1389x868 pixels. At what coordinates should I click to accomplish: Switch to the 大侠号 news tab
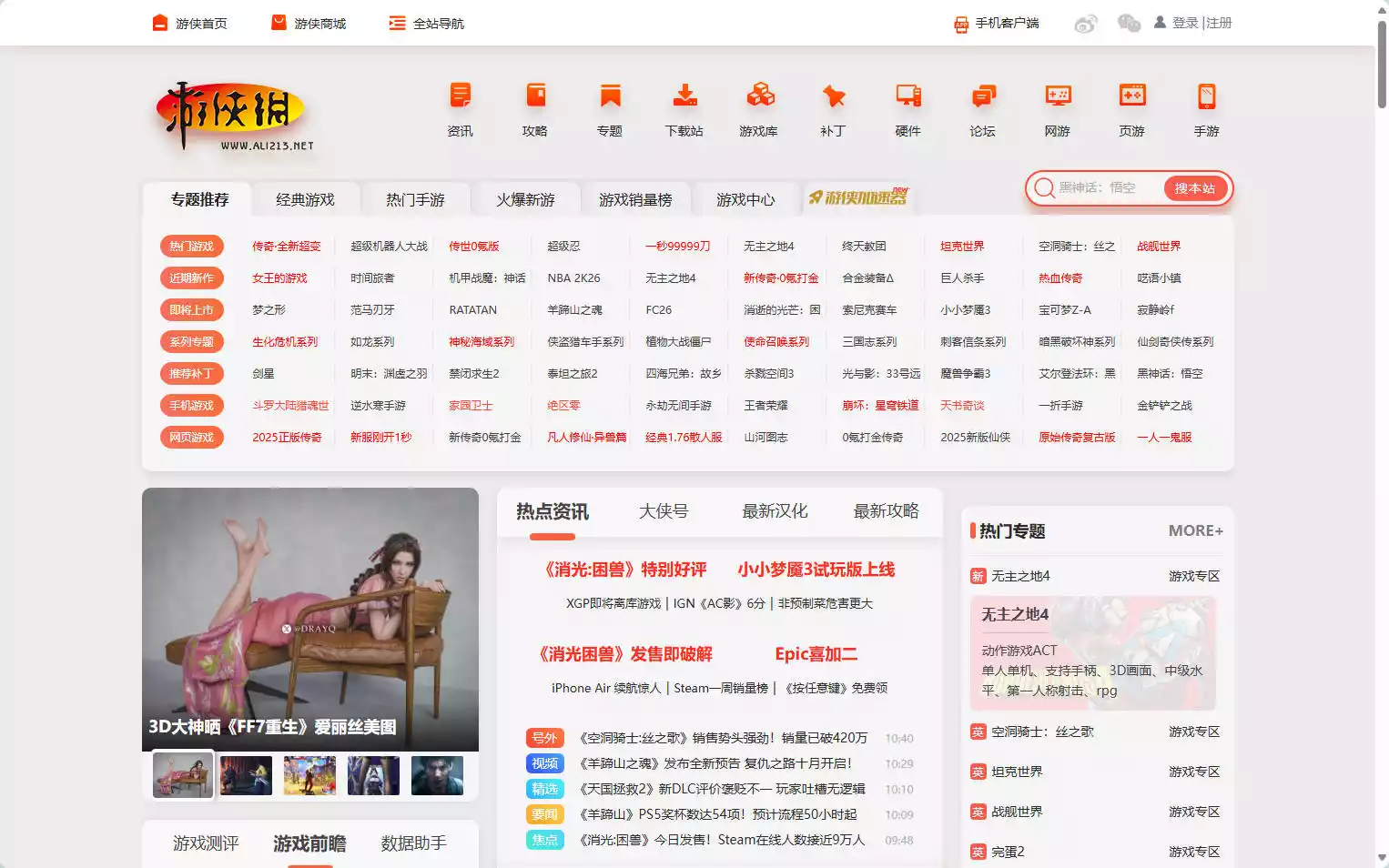click(664, 511)
